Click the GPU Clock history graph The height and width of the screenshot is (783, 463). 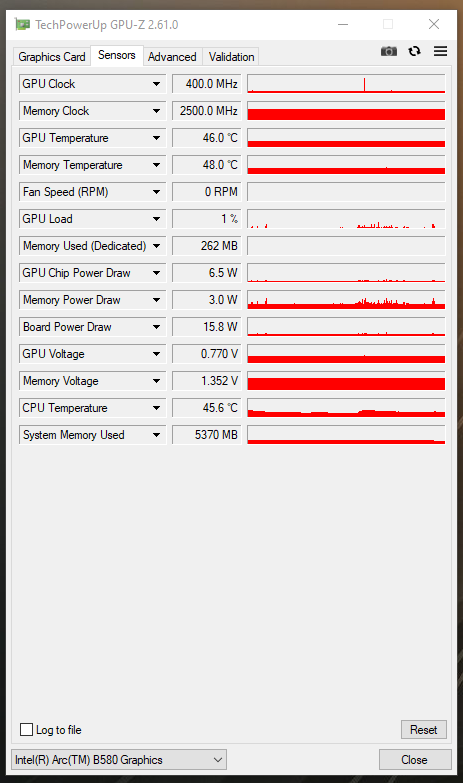(x=346, y=84)
